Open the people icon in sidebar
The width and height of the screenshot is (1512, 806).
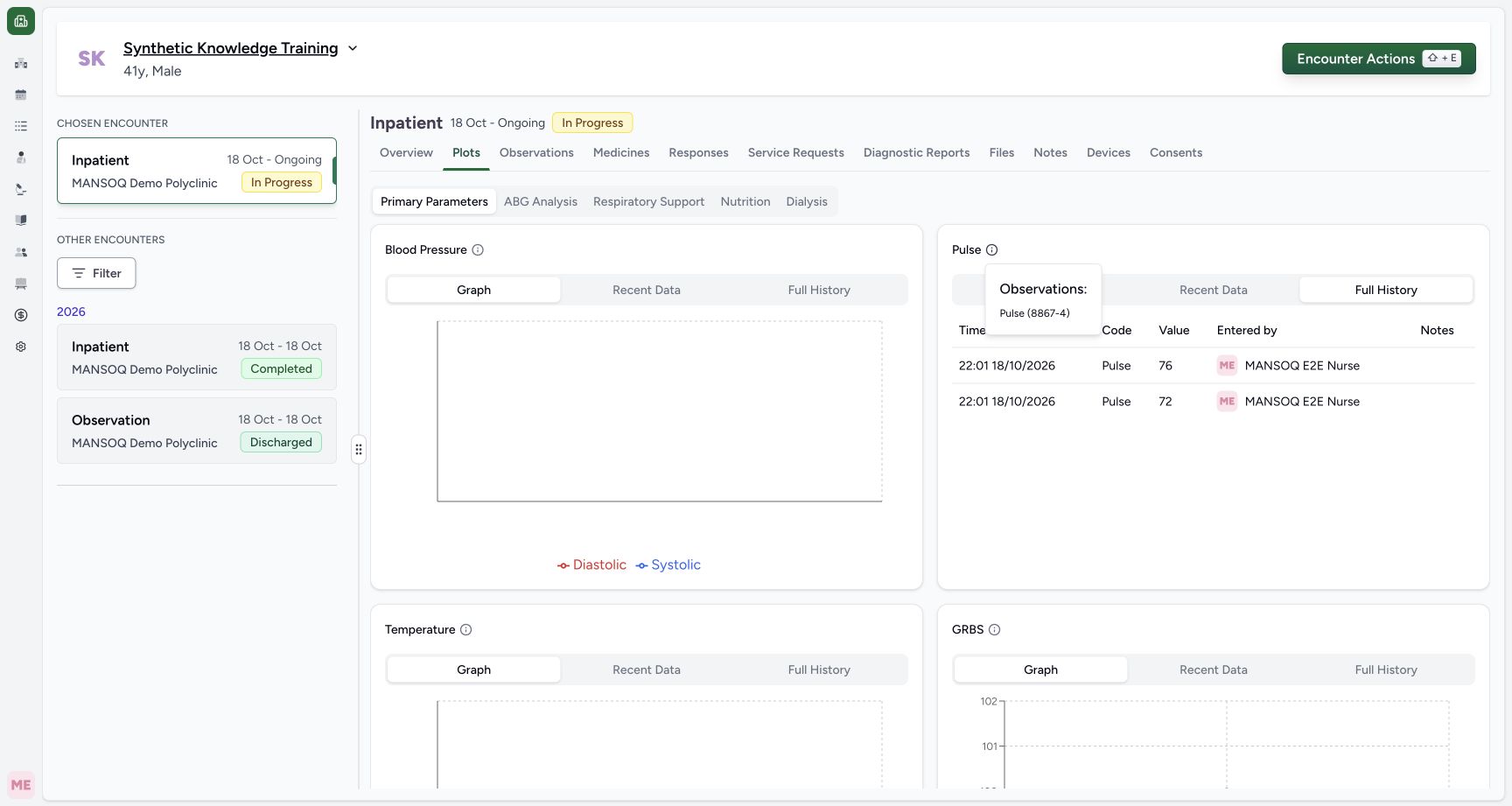click(x=21, y=252)
